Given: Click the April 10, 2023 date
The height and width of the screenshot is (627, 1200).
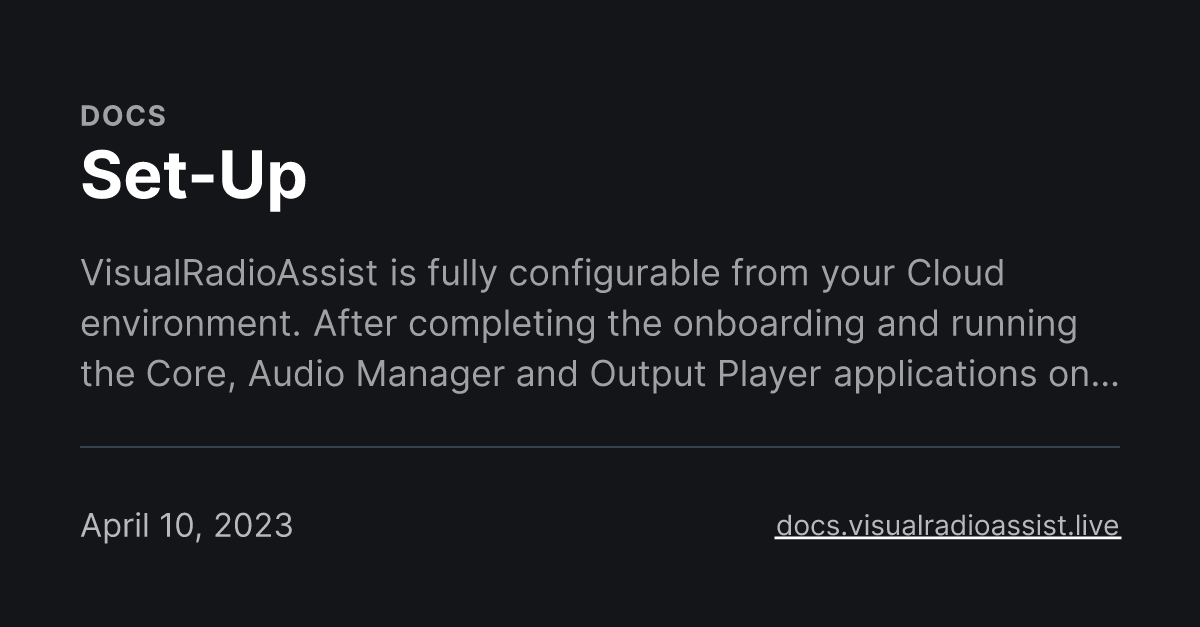Looking at the screenshot, I should (186, 525).
